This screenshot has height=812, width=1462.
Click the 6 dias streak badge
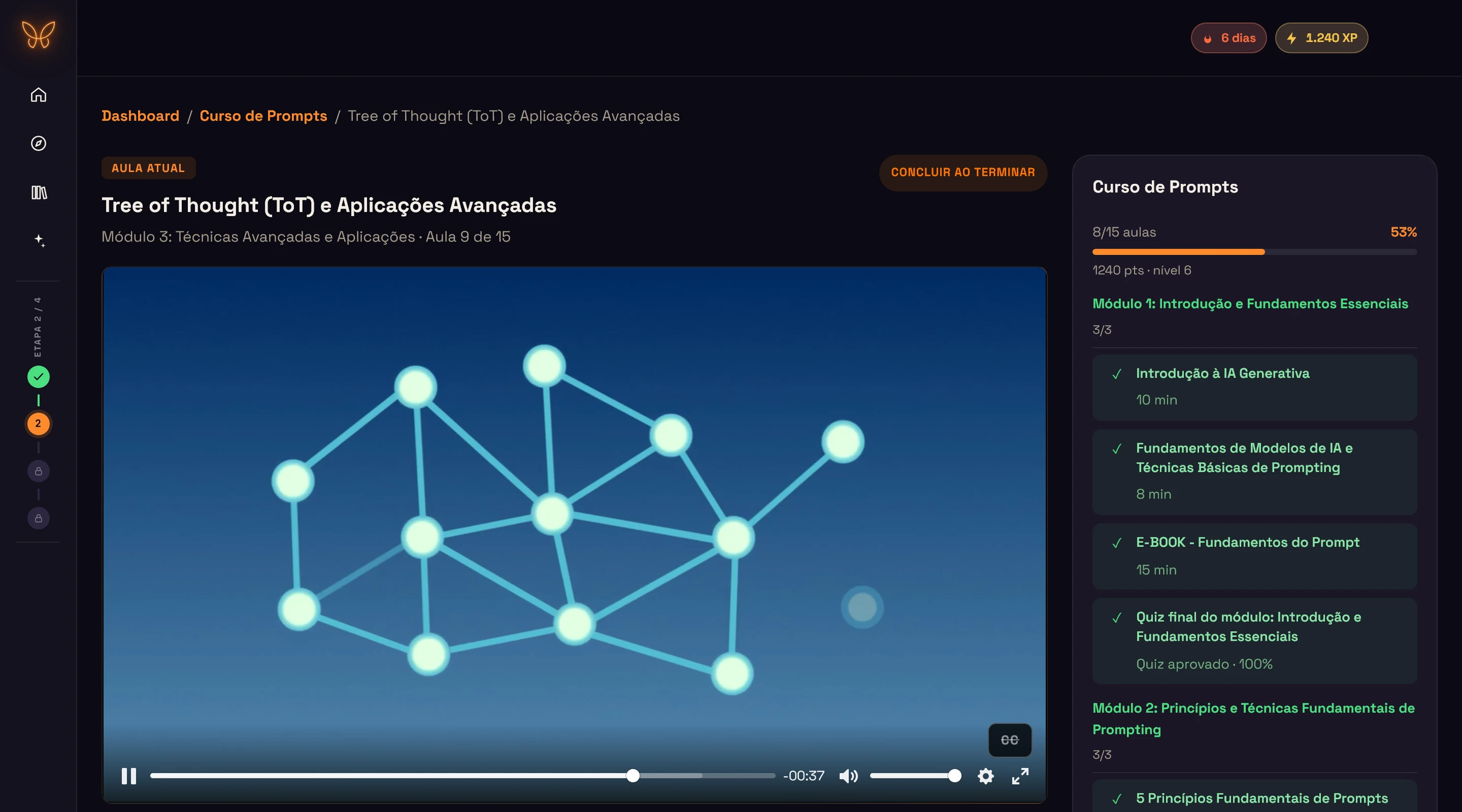click(1228, 38)
